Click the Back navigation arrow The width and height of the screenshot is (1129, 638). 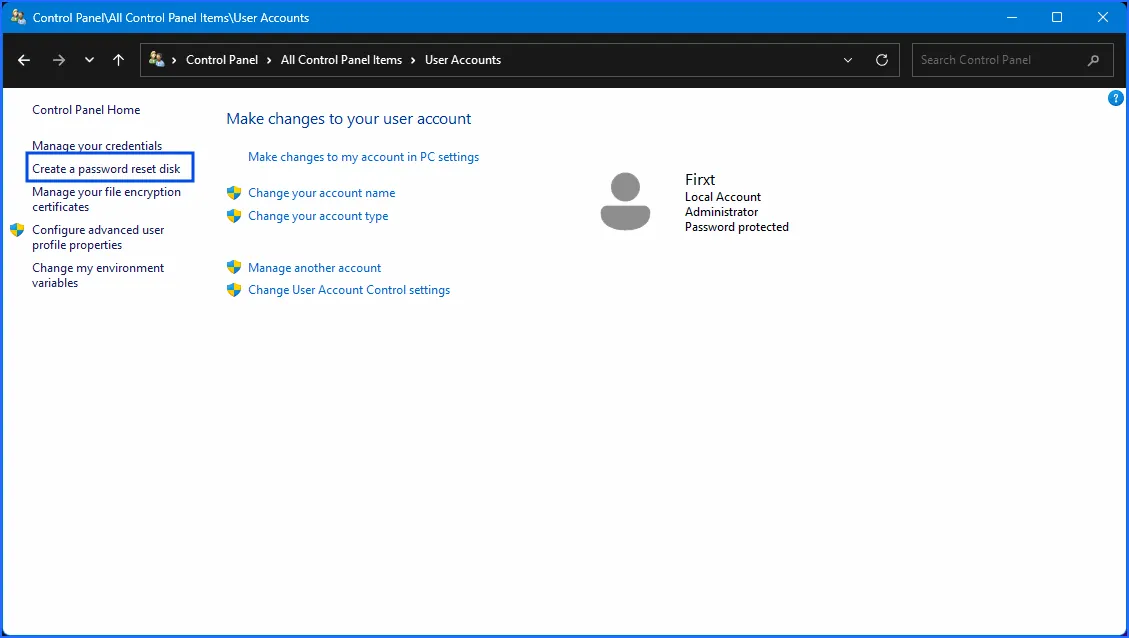24,60
